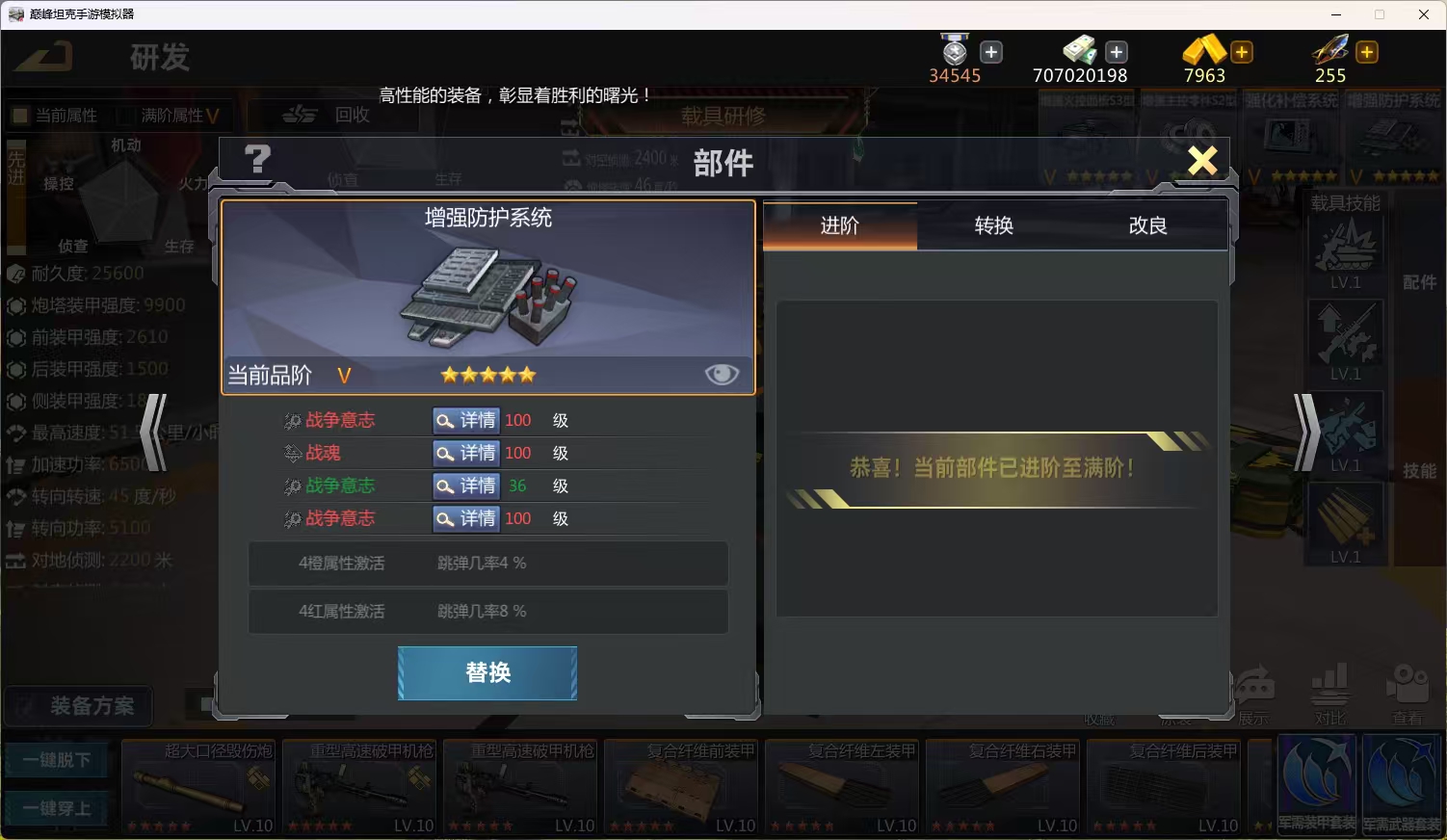Toggle the 满阶属性 checkbox
The width and height of the screenshot is (1447, 840).
[124, 116]
